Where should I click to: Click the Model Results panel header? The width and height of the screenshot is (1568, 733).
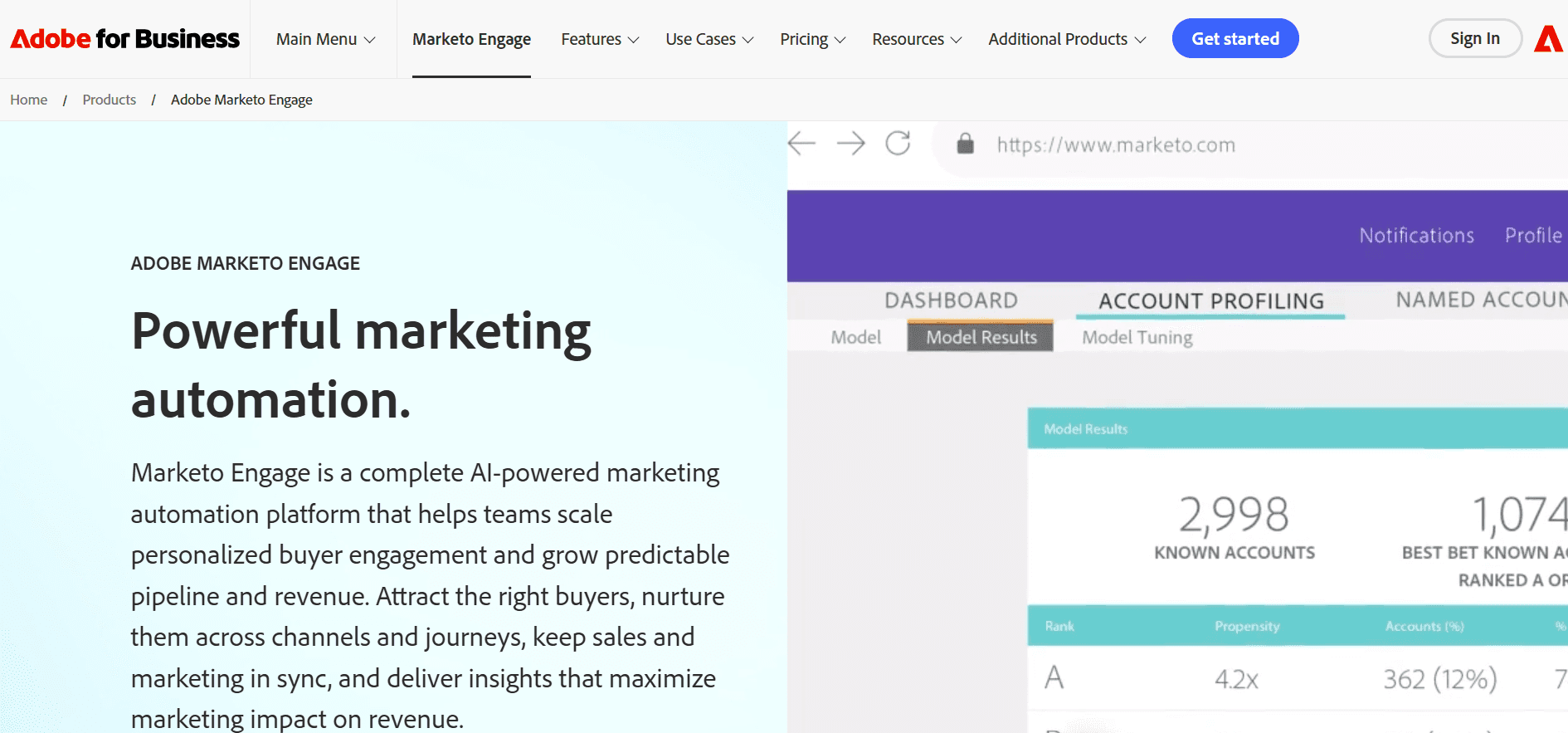click(x=1298, y=428)
